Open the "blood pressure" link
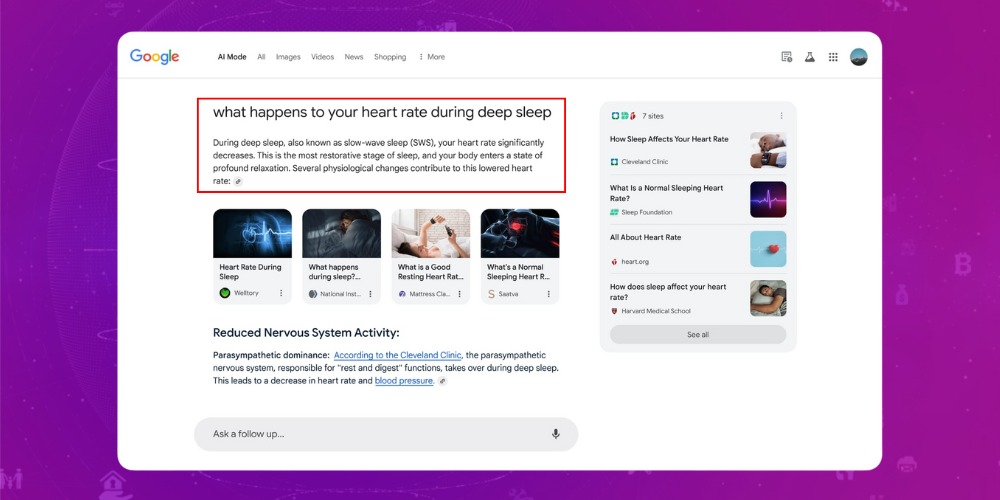Image resolution: width=1000 pixels, height=500 pixels. pos(404,381)
